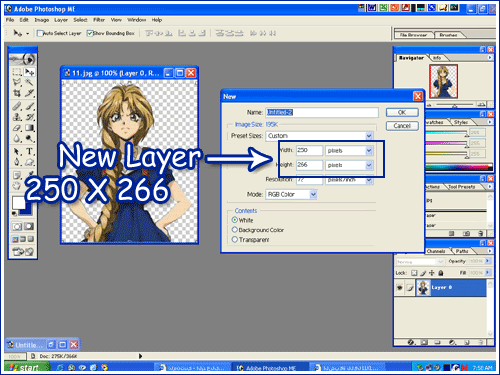Screen dimensions: 500x375
Task: Open Navigator panel menu arrow
Action: click(x=490, y=58)
